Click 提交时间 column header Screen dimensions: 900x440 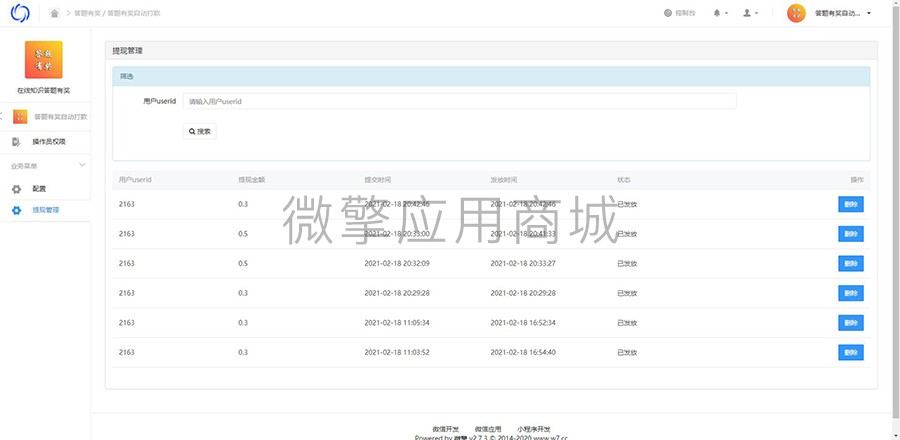378,180
